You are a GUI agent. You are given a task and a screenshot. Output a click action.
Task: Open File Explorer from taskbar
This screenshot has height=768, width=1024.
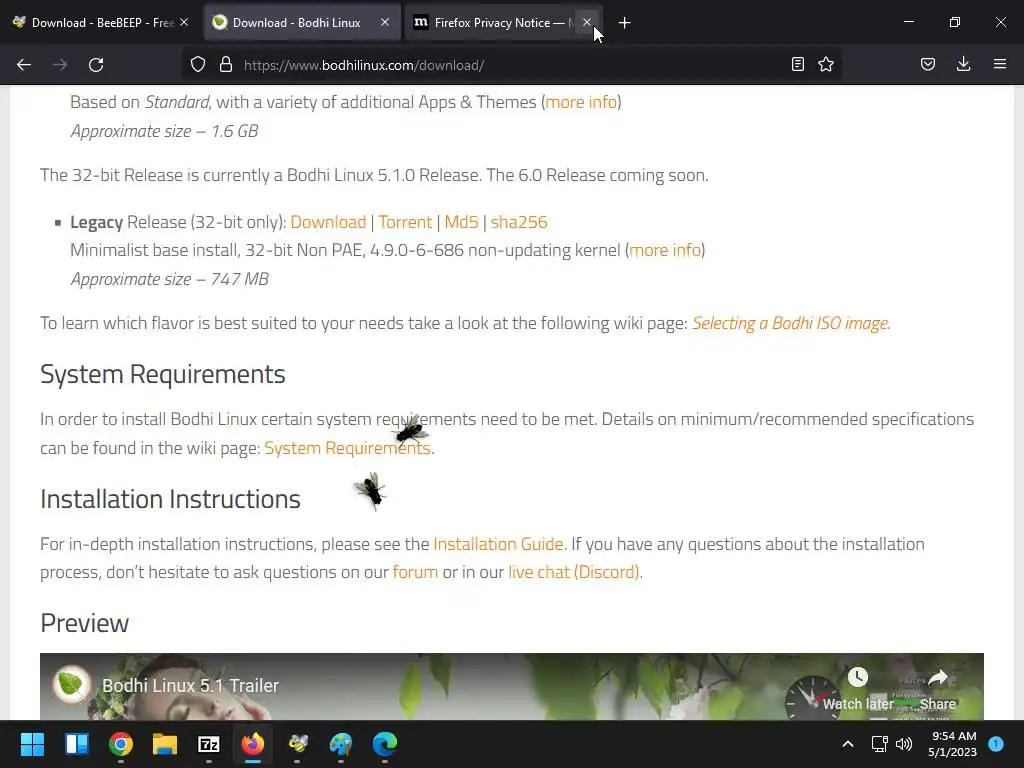click(165, 744)
